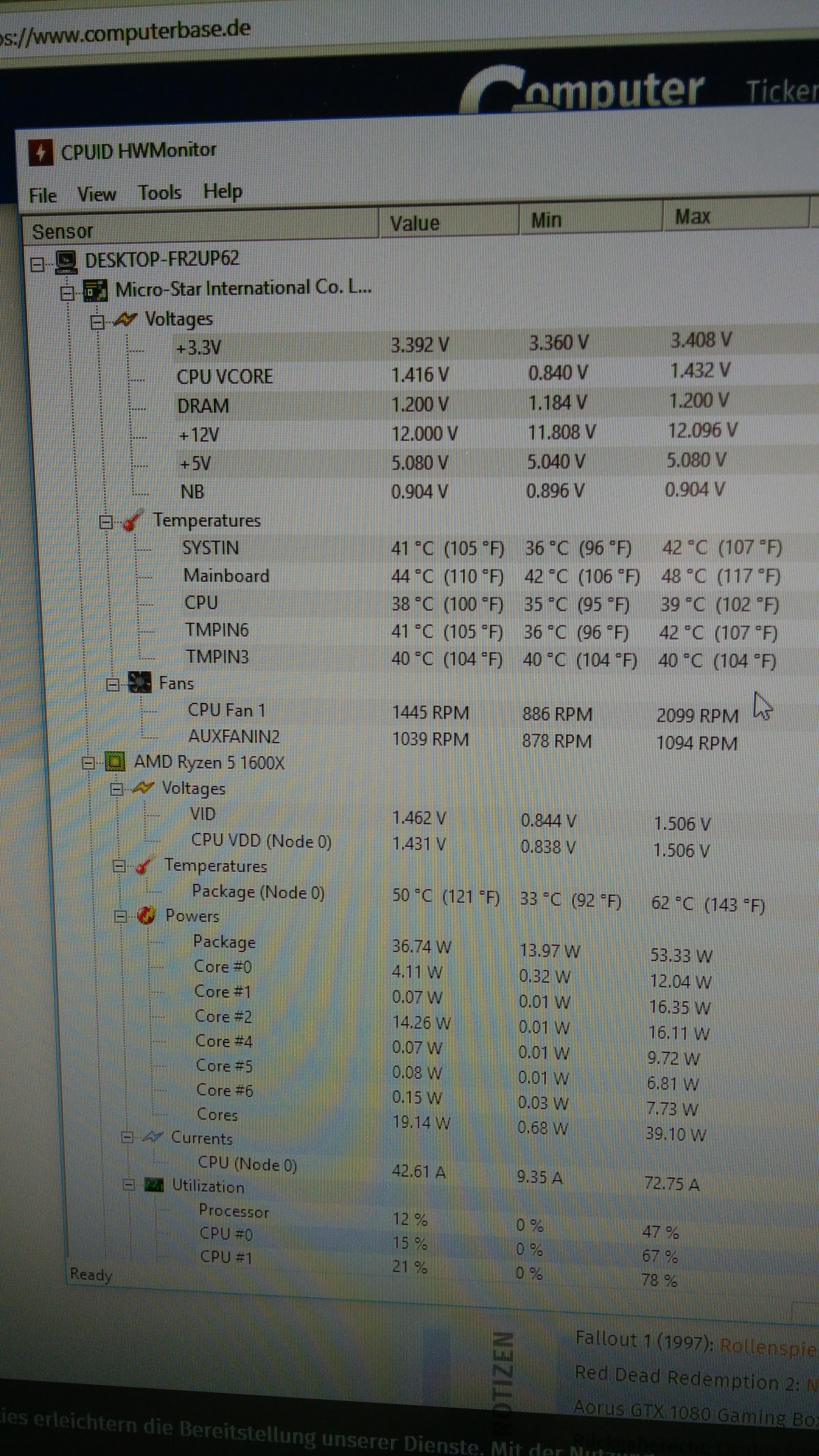Click the Micro-Star motherboard icon
Viewport: 819px width, 1456px height.
[x=95, y=291]
